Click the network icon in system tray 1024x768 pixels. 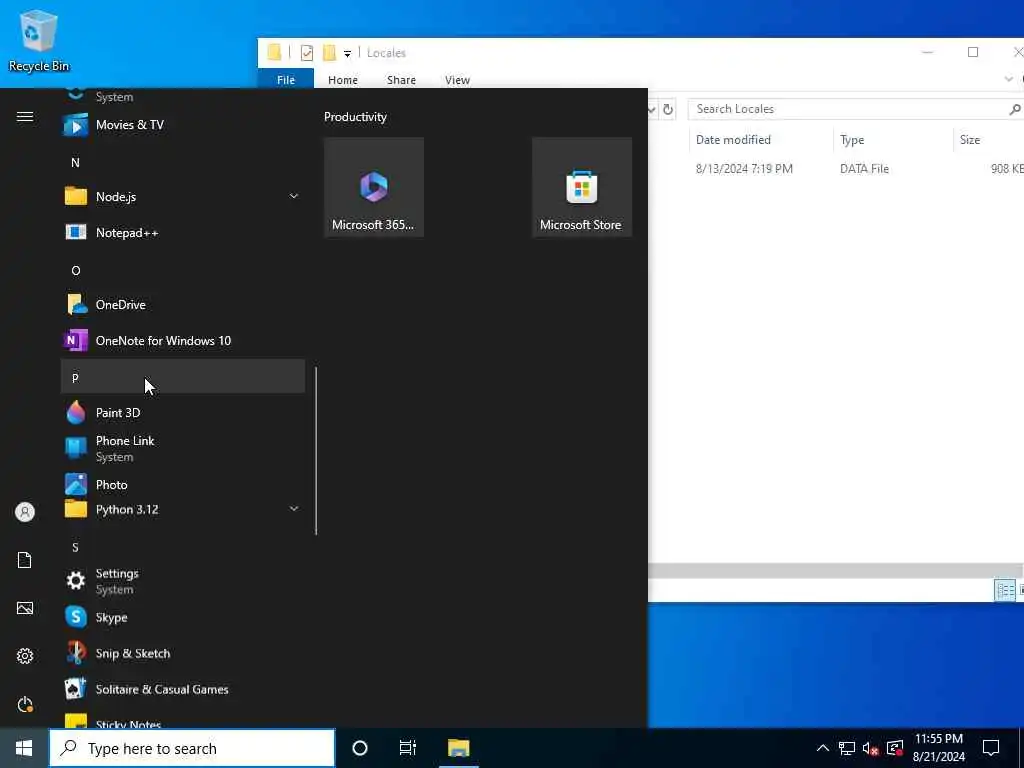(847, 748)
